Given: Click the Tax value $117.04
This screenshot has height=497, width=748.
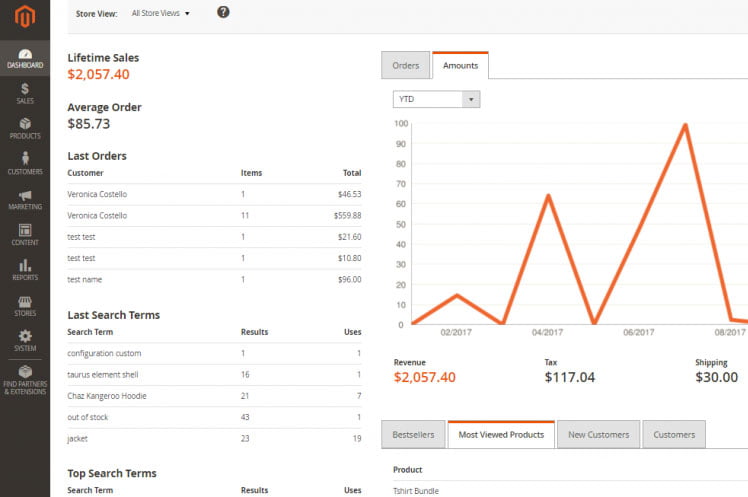Looking at the screenshot, I should click(x=570, y=377).
